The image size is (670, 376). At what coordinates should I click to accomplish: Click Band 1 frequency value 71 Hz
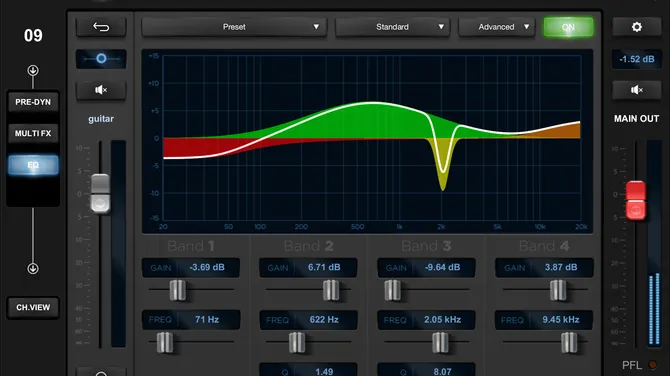(x=207, y=320)
